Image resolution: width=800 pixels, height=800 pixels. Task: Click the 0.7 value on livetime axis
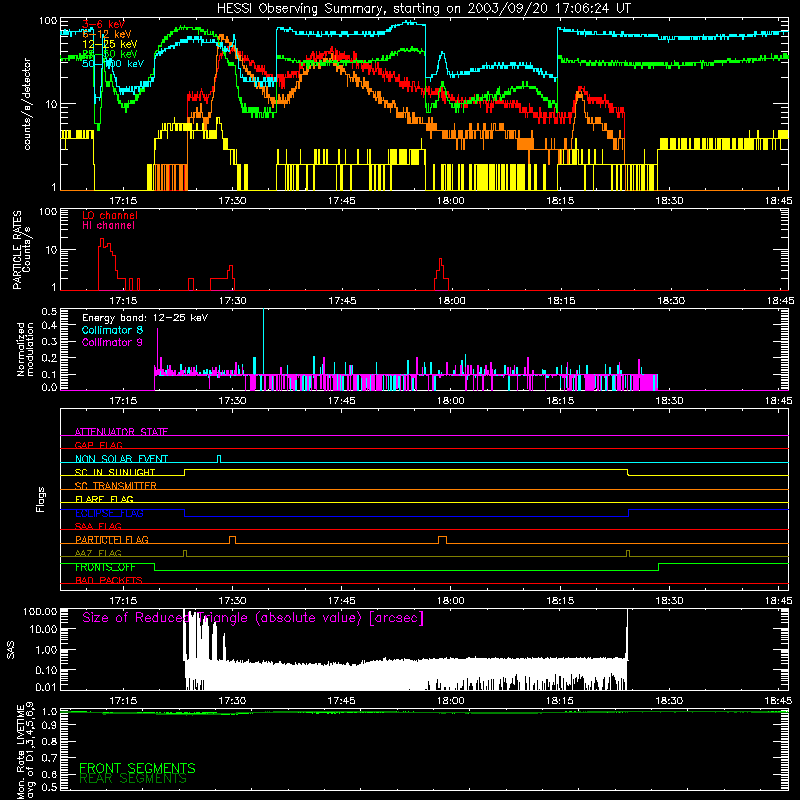pyautogui.click(x=49, y=758)
